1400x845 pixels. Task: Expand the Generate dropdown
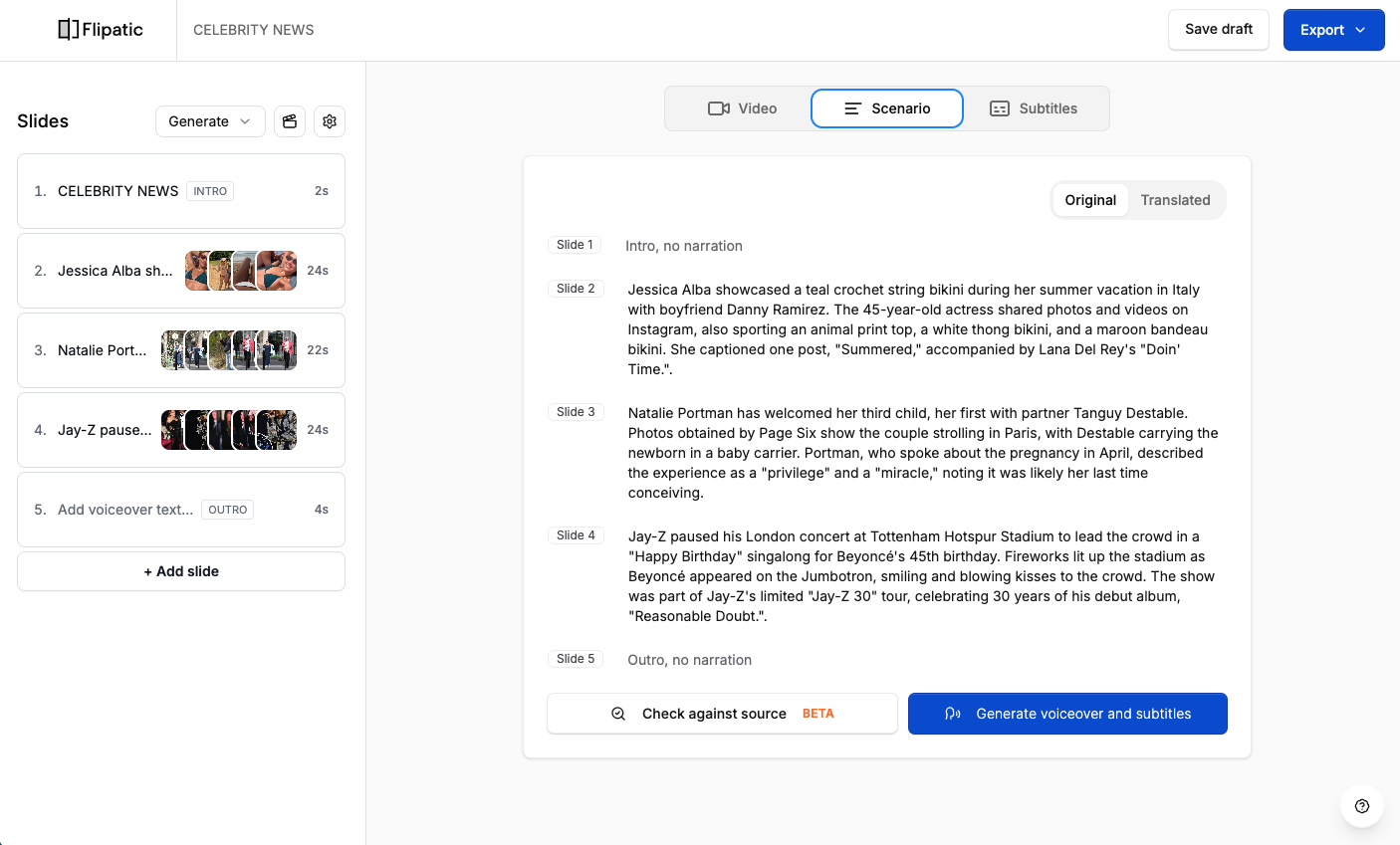pyautogui.click(x=210, y=121)
